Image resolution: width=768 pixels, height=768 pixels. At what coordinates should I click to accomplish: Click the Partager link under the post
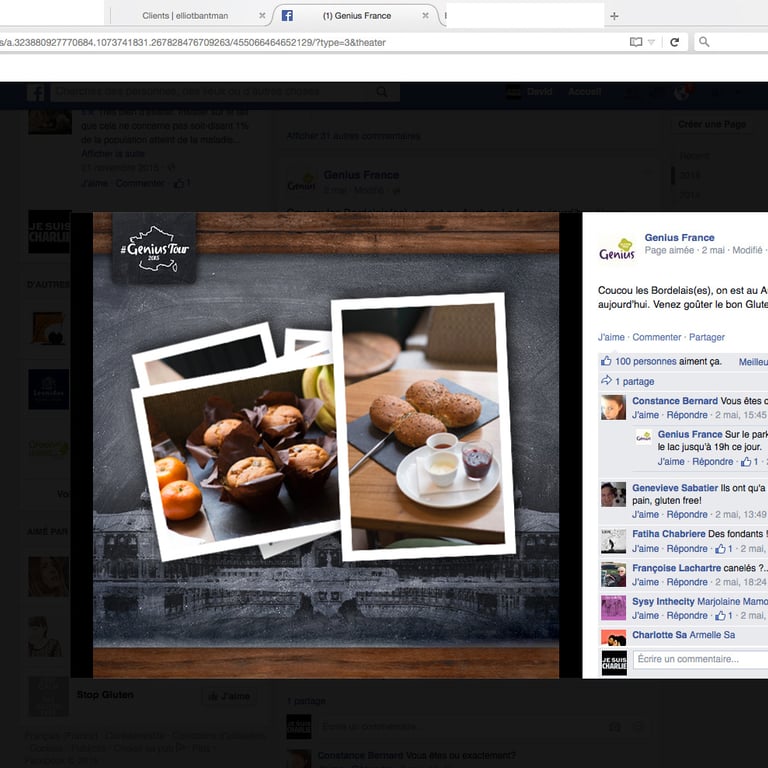point(707,337)
